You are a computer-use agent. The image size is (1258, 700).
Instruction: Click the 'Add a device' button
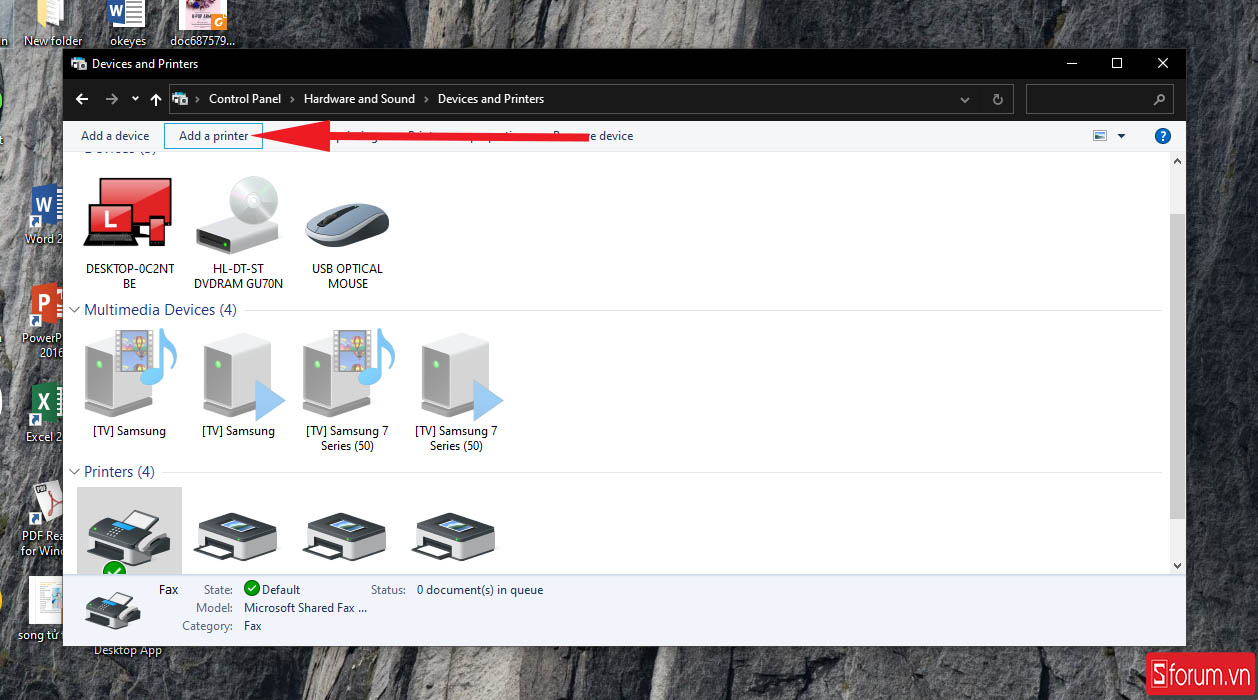[115, 136]
